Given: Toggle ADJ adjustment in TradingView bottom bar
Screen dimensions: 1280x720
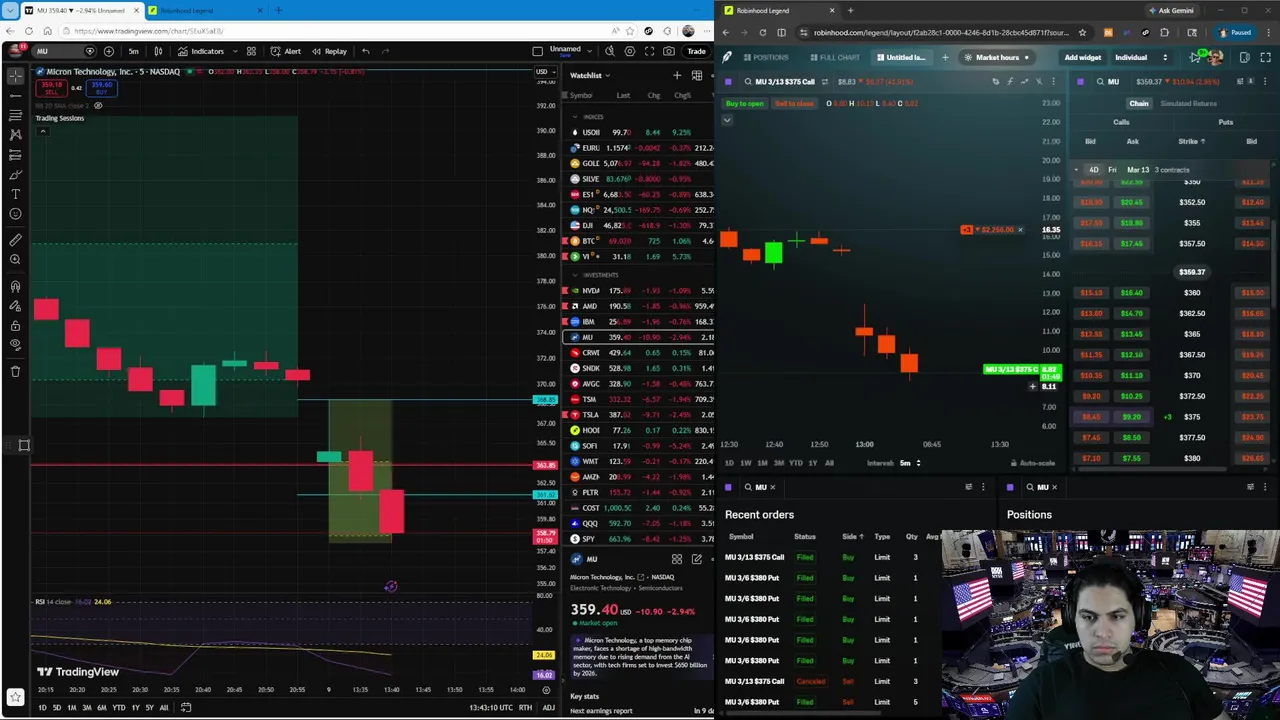Looking at the screenshot, I should (x=548, y=707).
